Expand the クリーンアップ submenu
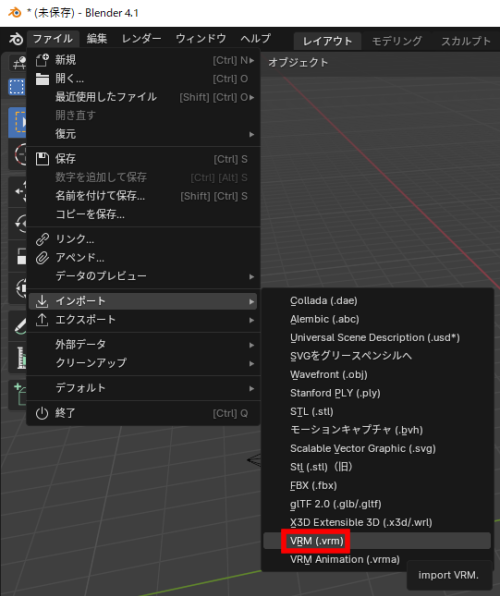This screenshot has height=596, width=500. (x=144, y=363)
